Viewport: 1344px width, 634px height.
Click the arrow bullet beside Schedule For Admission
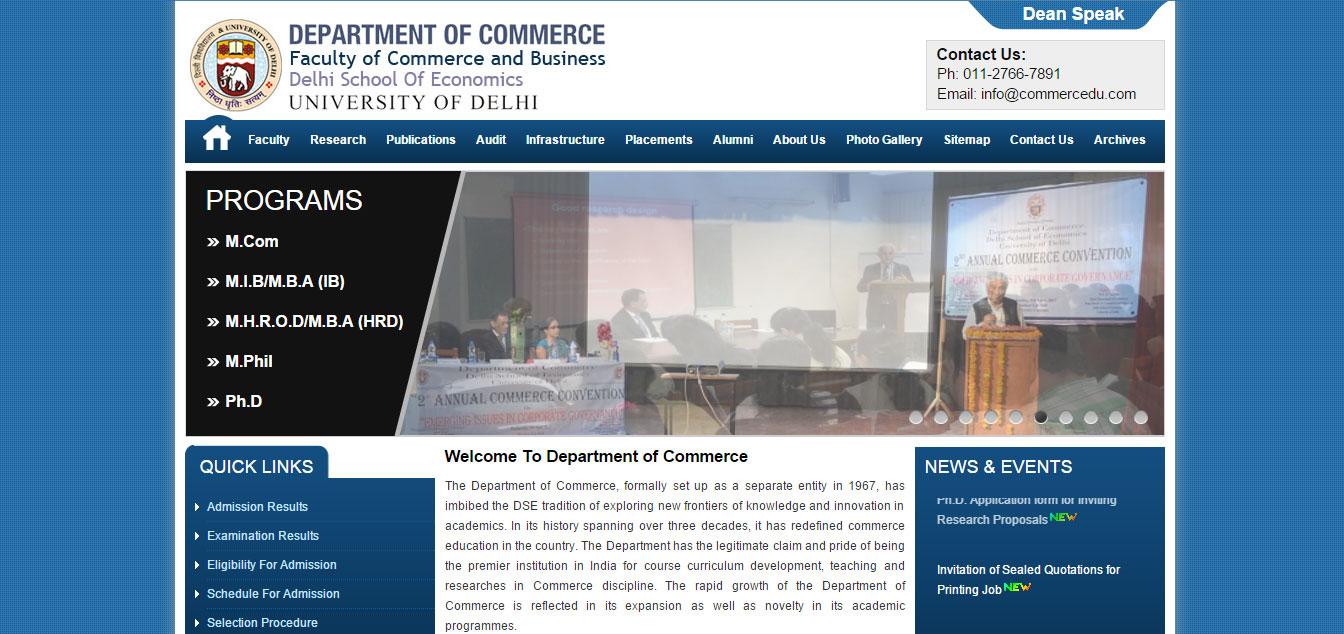click(x=197, y=594)
